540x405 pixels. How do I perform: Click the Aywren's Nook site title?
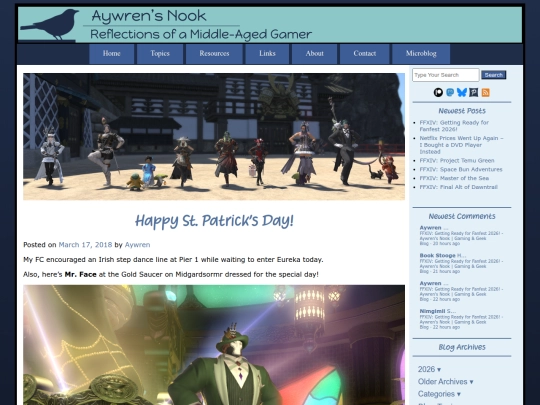pyautogui.click(x=149, y=16)
